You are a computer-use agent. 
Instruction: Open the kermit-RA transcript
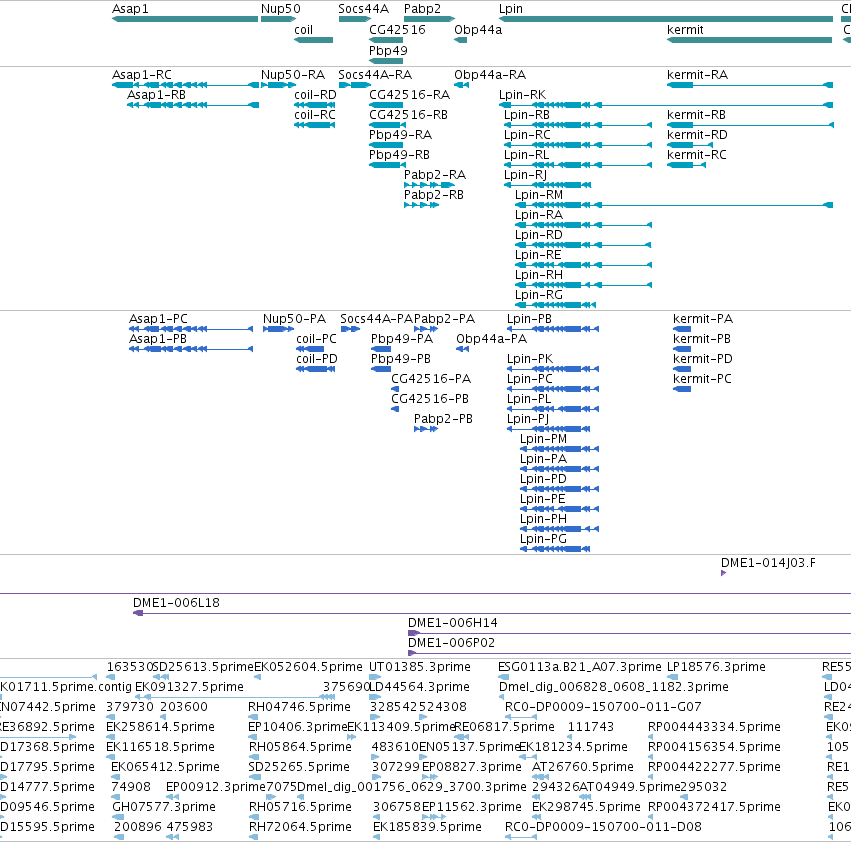coord(750,85)
